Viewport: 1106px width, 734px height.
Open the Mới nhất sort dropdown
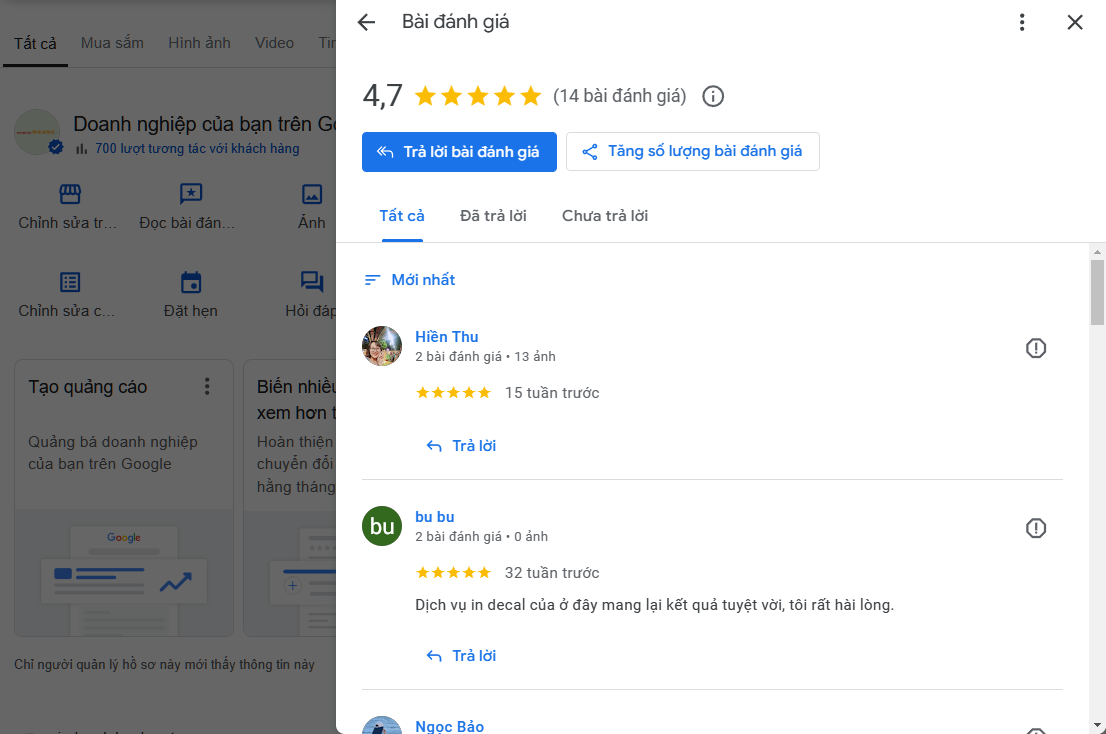pos(409,280)
